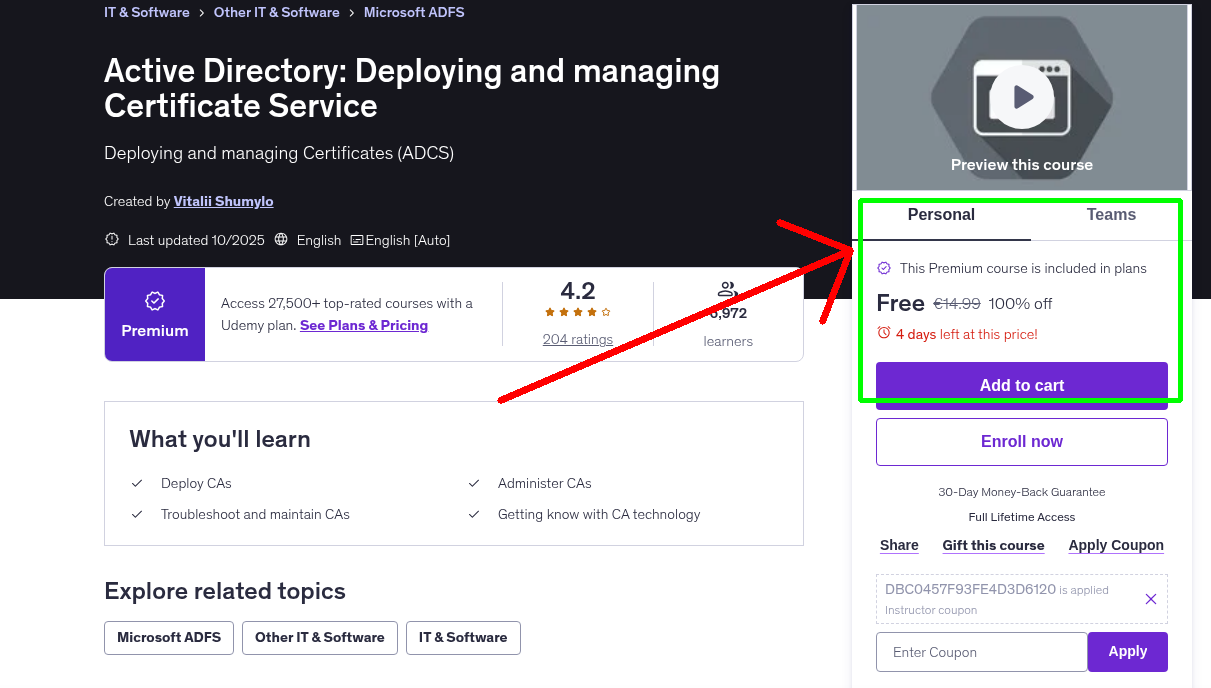The height and width of the screenshot is (688, 1211).
Task: Click the captions icon beside English [Auto]
Action: [x=356, y=240]
